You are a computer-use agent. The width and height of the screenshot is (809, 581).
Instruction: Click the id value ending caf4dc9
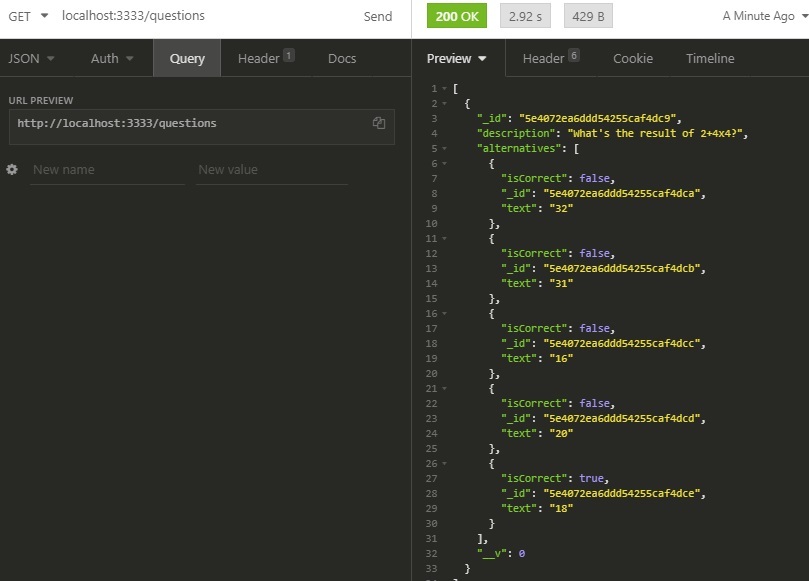597,119
